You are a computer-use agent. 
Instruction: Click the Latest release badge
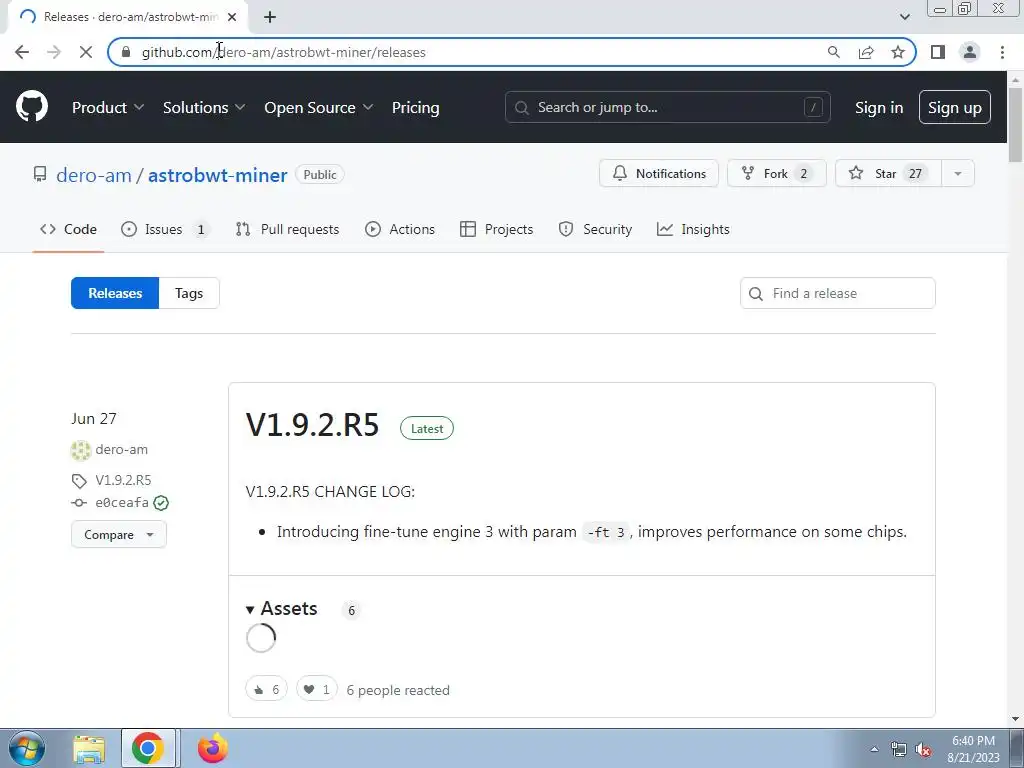click(x=427, y=428)
